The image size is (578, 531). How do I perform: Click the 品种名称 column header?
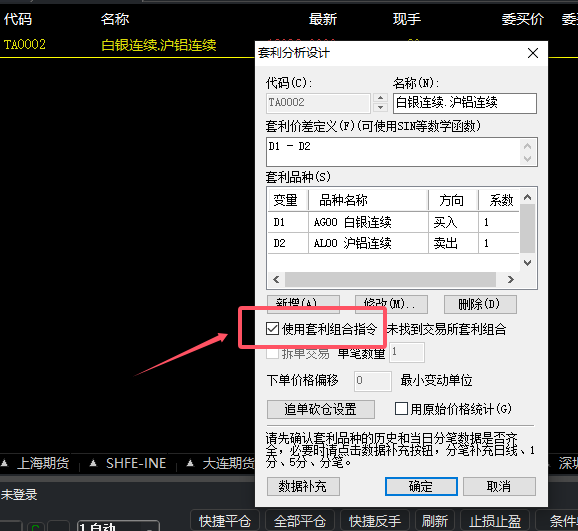pyautogui.click(x=368, y=200)
